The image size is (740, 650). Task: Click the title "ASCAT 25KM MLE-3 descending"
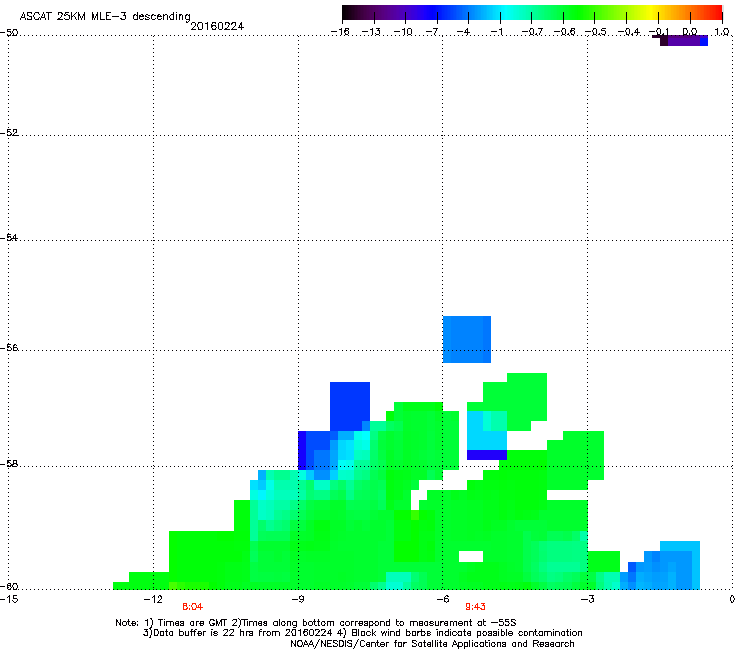click(105, 16)
